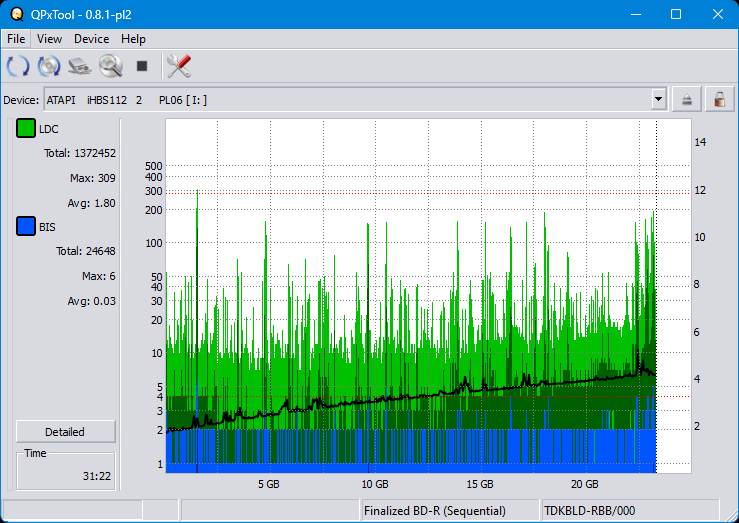This screenshot has width=739, height=523.
Task: Click the 5 GB axis label
Action: click(x=269, y=484)
